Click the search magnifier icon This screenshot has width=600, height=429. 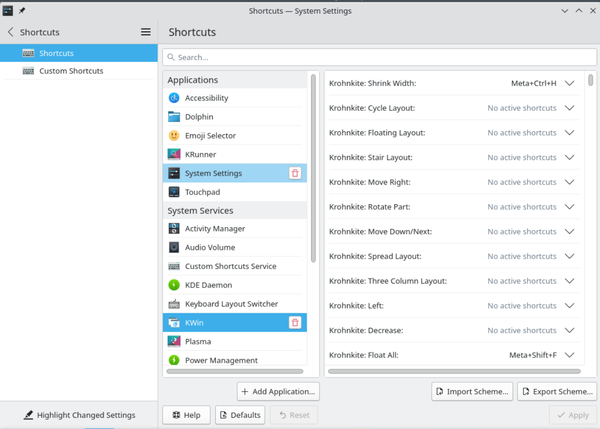click(x=171, y=57)
